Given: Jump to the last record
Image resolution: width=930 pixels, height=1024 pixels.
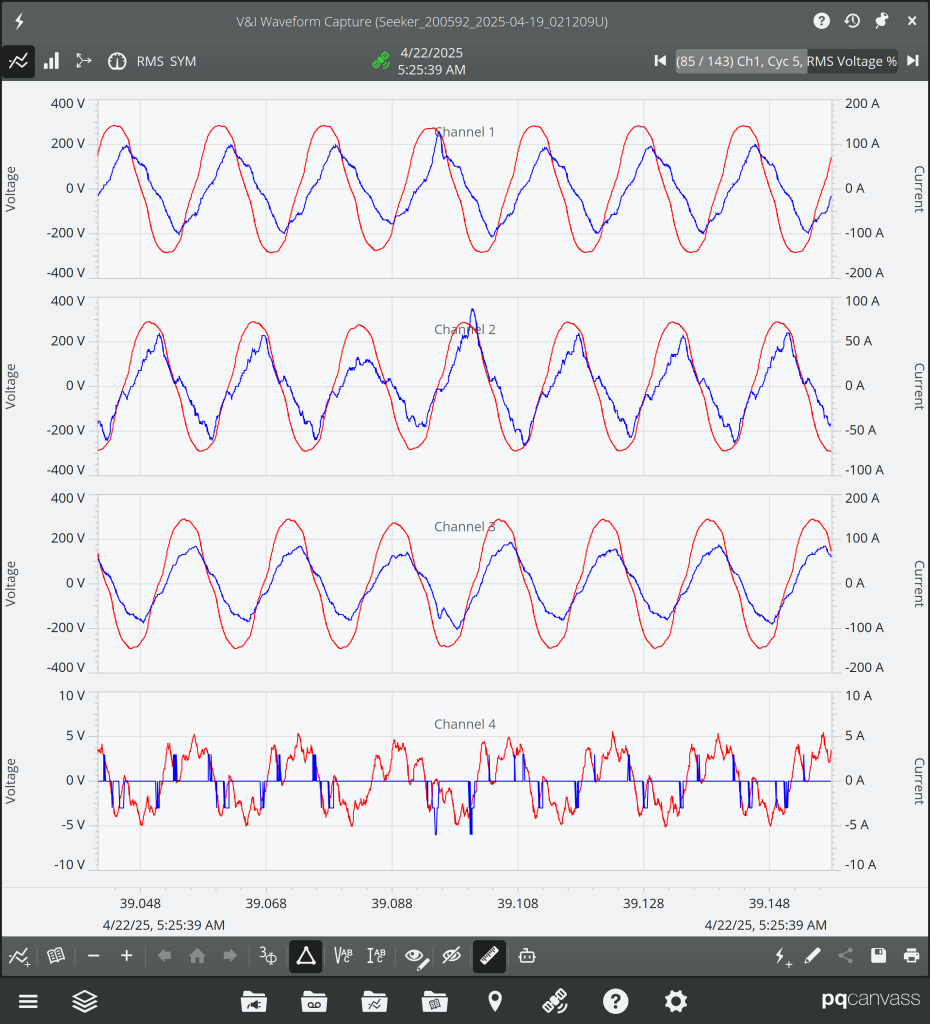Looking at the screenshot, I should pyautogui.click(x=912, y=61).
